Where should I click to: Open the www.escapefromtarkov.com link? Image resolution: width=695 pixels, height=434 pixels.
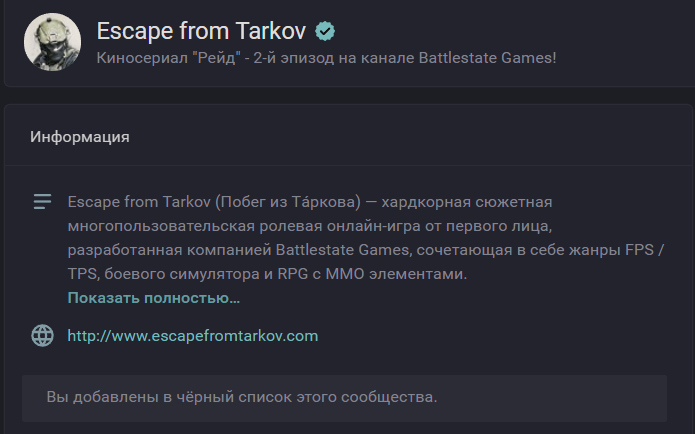192,336
